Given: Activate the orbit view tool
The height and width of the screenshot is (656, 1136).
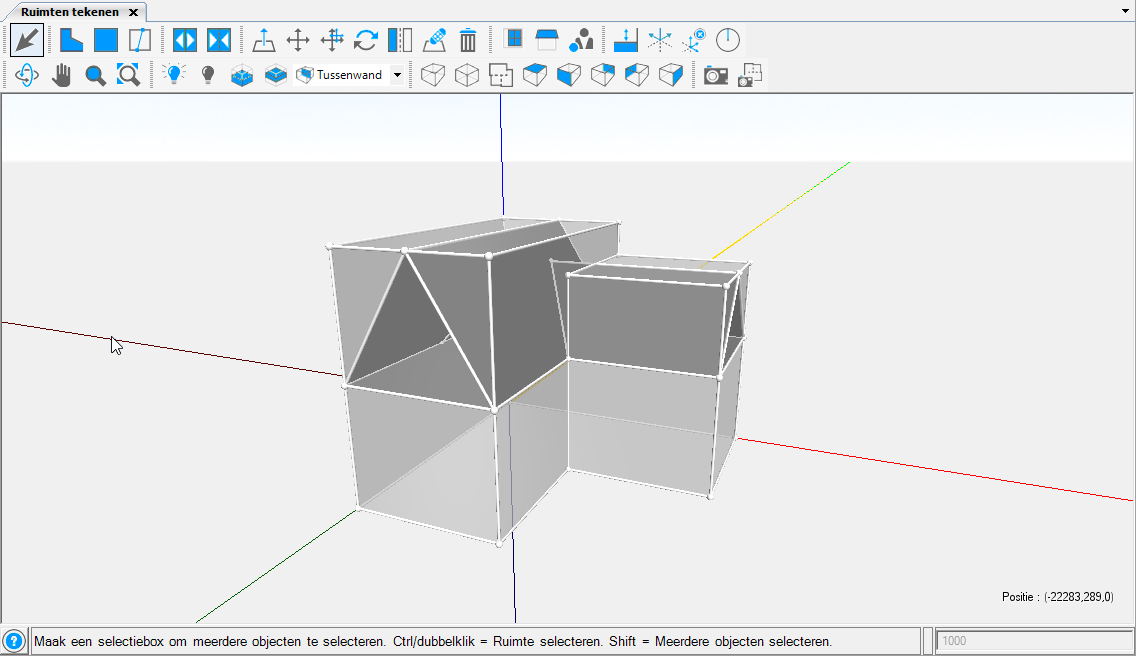Looking at the screenshot, I should pos(27,75).
